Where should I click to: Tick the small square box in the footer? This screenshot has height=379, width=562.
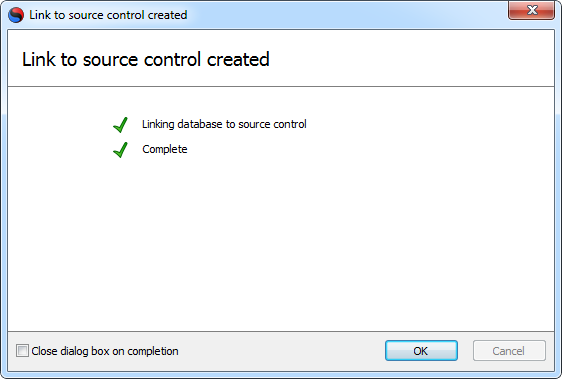point(22,351)
